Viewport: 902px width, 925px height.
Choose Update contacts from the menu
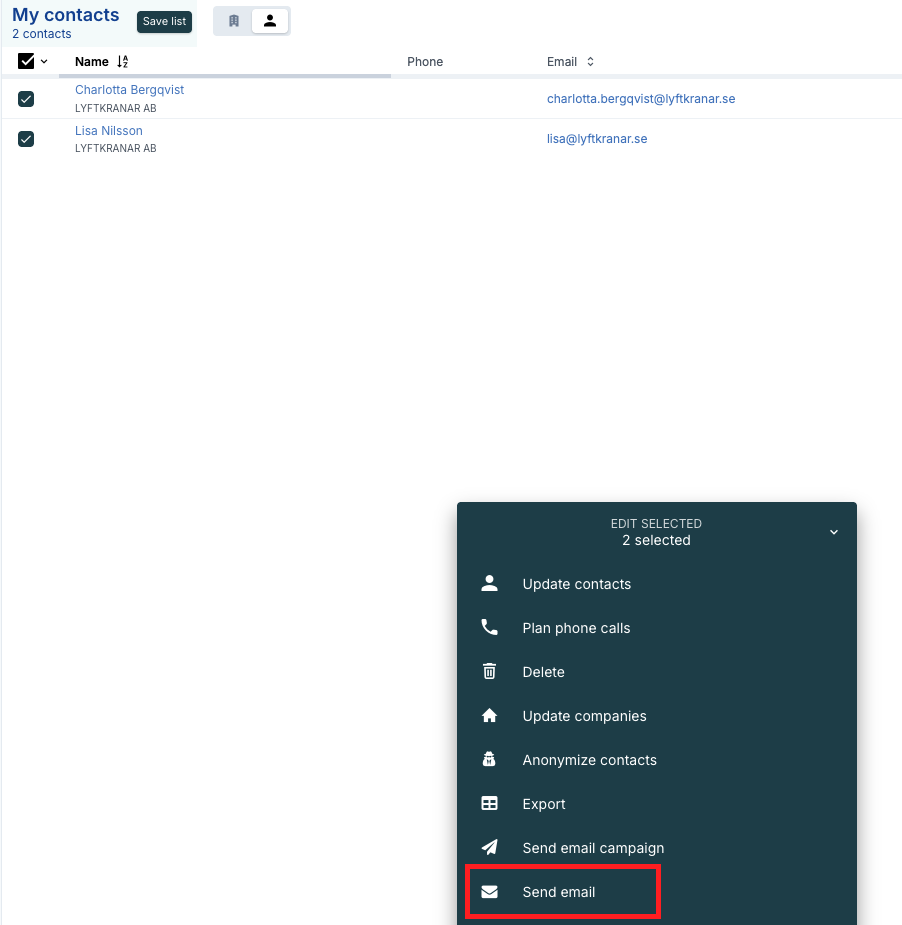657,584
